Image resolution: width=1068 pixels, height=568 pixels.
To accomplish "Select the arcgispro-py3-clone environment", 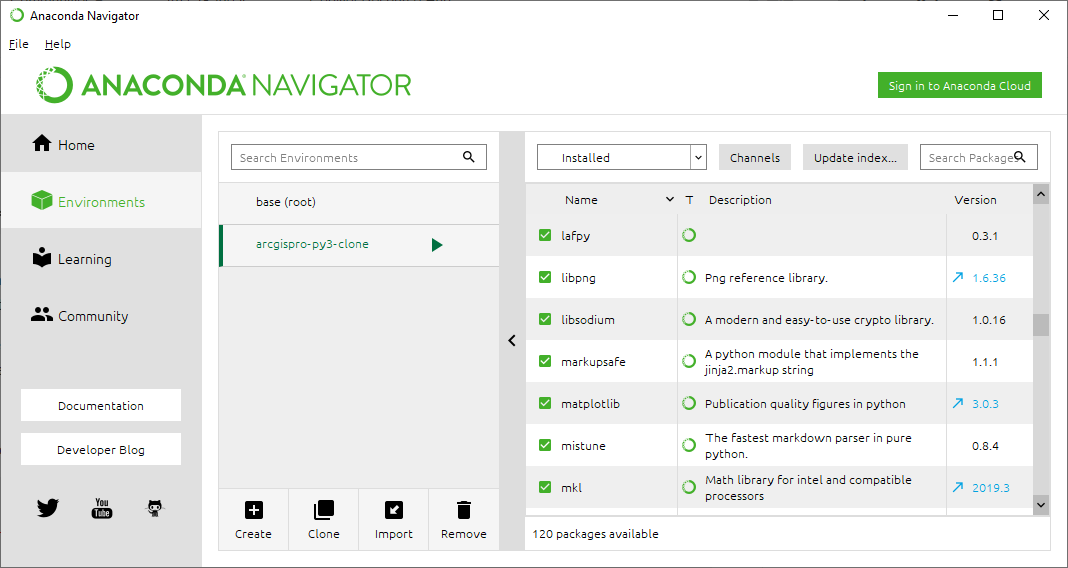I will pos(359,244).
